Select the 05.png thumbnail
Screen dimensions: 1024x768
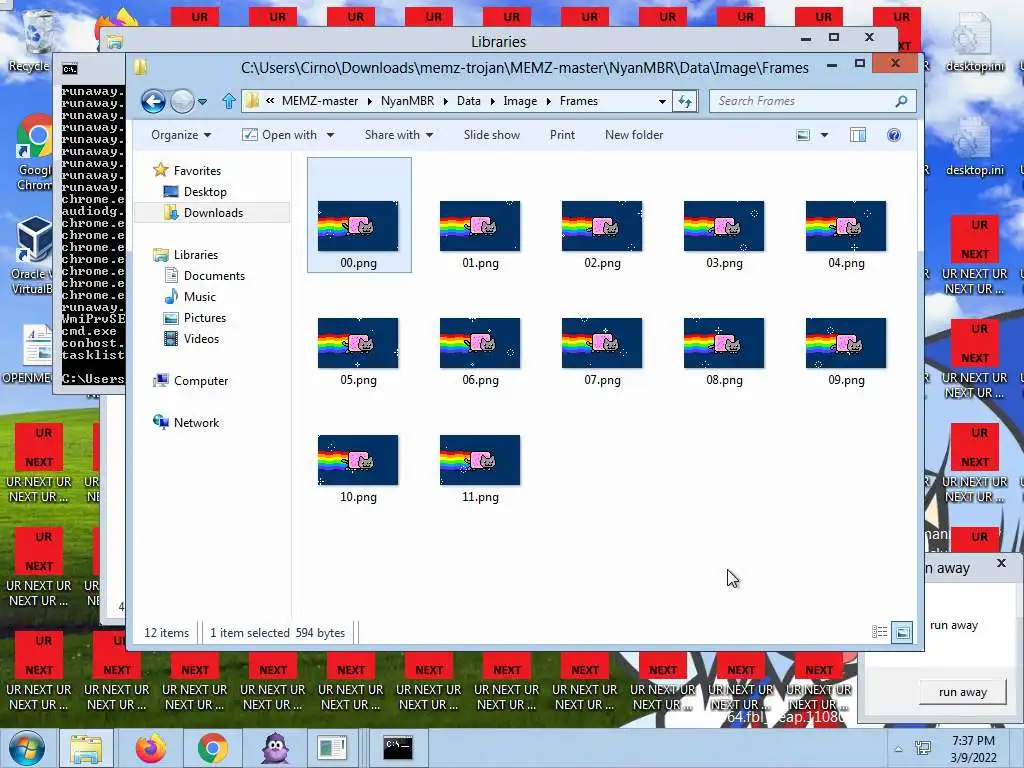(359, 343)
